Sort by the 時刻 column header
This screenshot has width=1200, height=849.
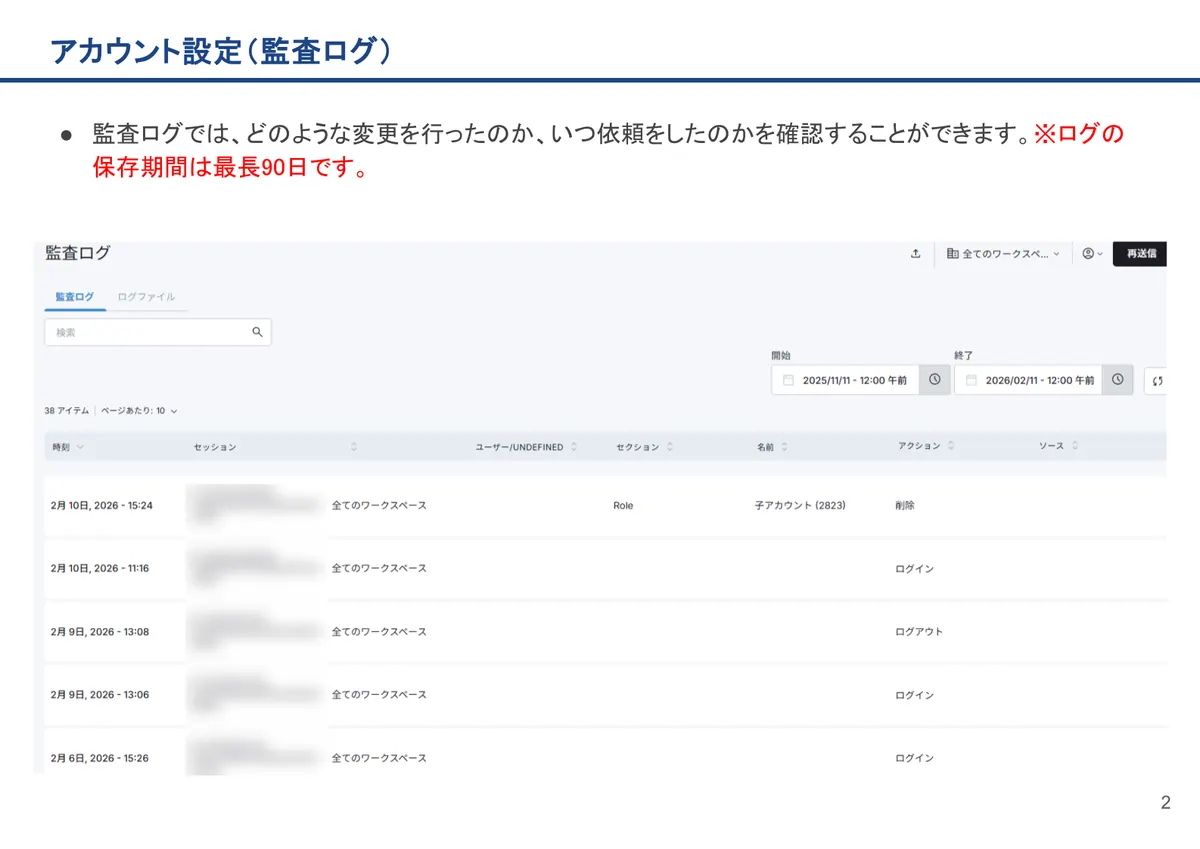click(68, 447)
